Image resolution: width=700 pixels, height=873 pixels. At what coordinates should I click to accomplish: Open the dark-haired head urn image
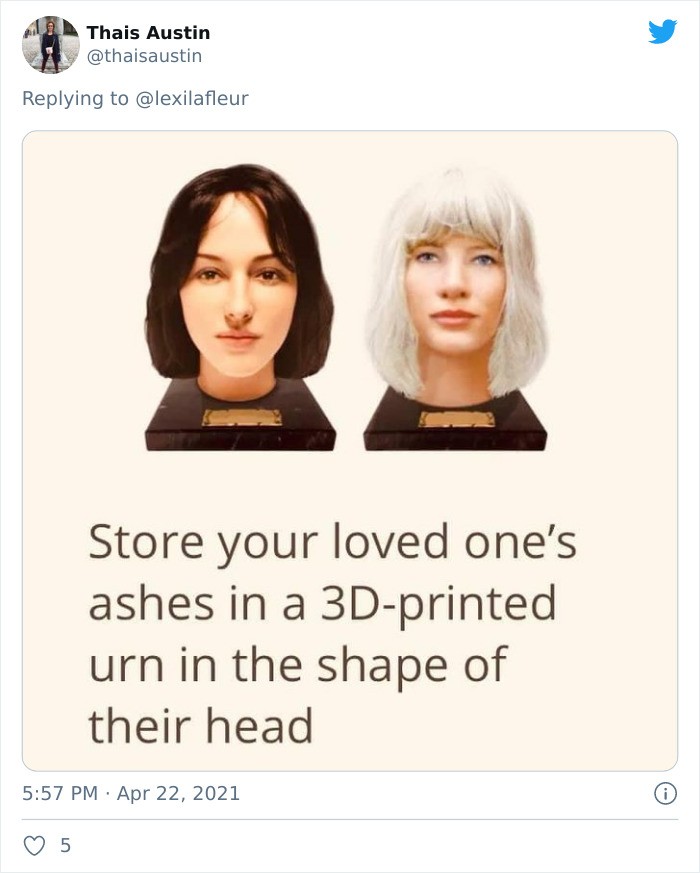click(240, 307)
